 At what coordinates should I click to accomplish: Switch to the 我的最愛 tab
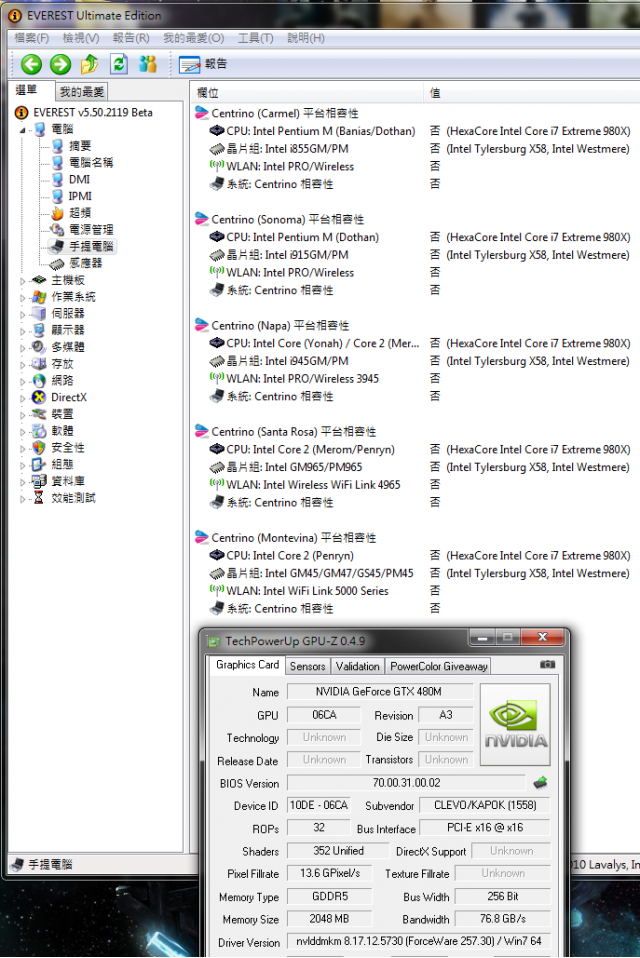[82, 92]
